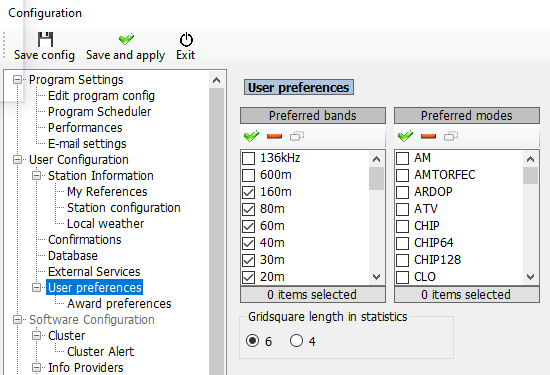Click the modes list scrollbar thumb
The image size is (550, 375).
(x=530, y=175)
